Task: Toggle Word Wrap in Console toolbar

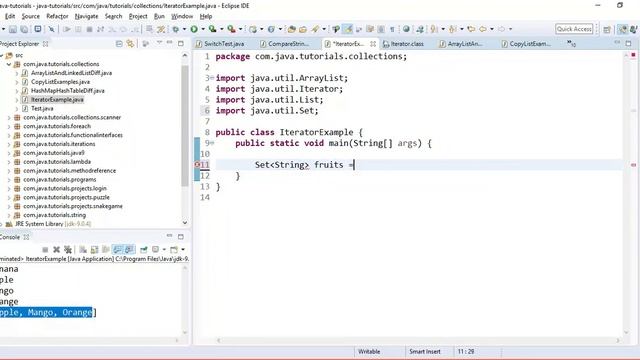Action: pos(106,250)
